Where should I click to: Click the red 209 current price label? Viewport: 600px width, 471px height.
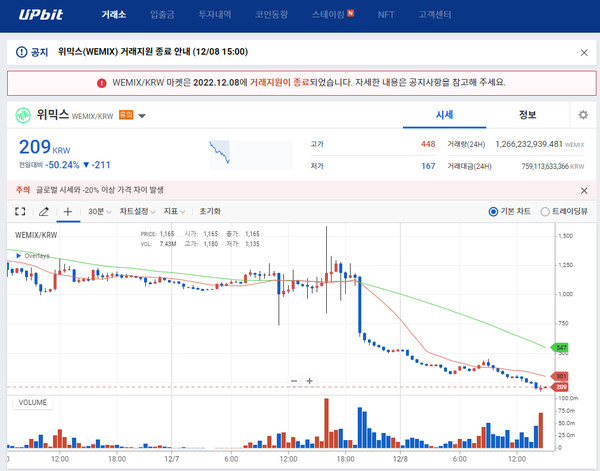559,387
